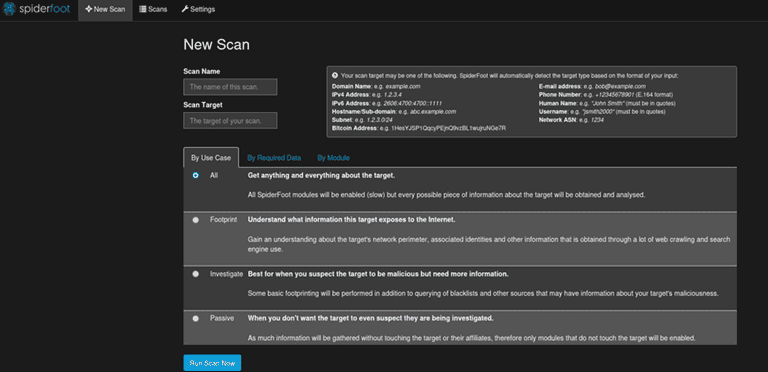
Task: Click the 'Hostname/Sub-domain' example line
Action: tap(394, 112)
